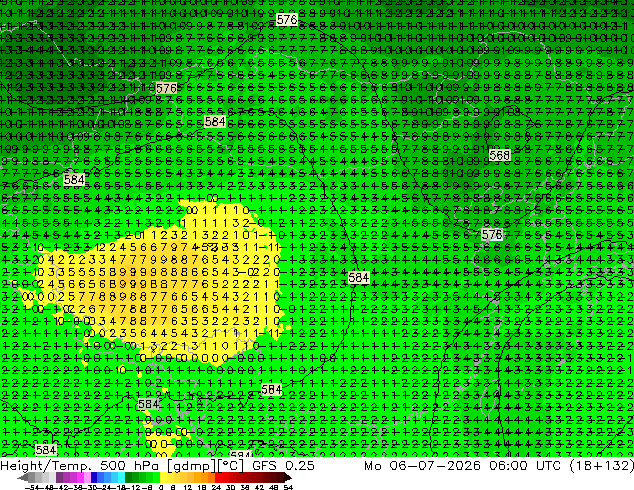
Task: Click the '(18+132)' forecast run text
Action: pyautogui.click(x=601, y=466)
